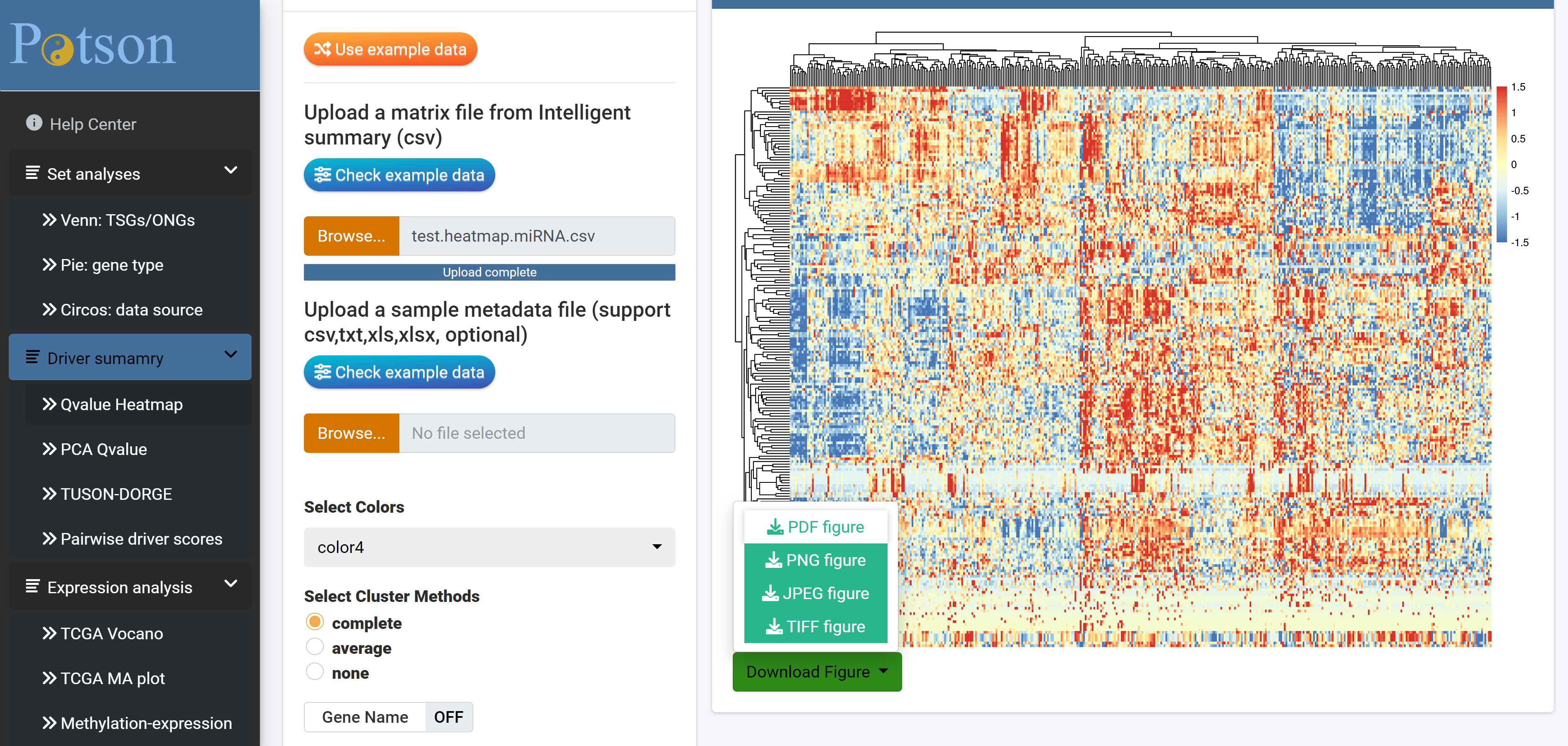This screenshot has width=1568, height=746.
Task: Click Check example data under metadata upload
Action: tap(399, 372)
